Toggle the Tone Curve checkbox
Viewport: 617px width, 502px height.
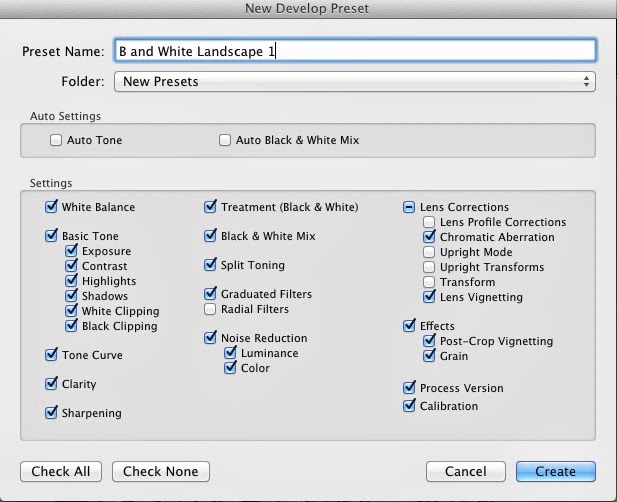click(x=51, y=354)
